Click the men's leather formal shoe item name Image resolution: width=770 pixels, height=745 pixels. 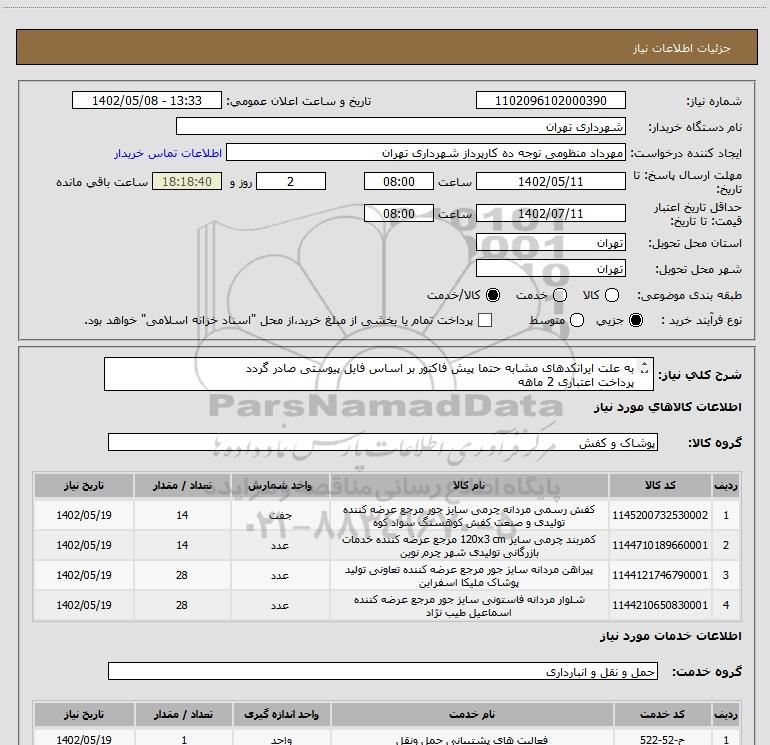(x=469, y=516)
